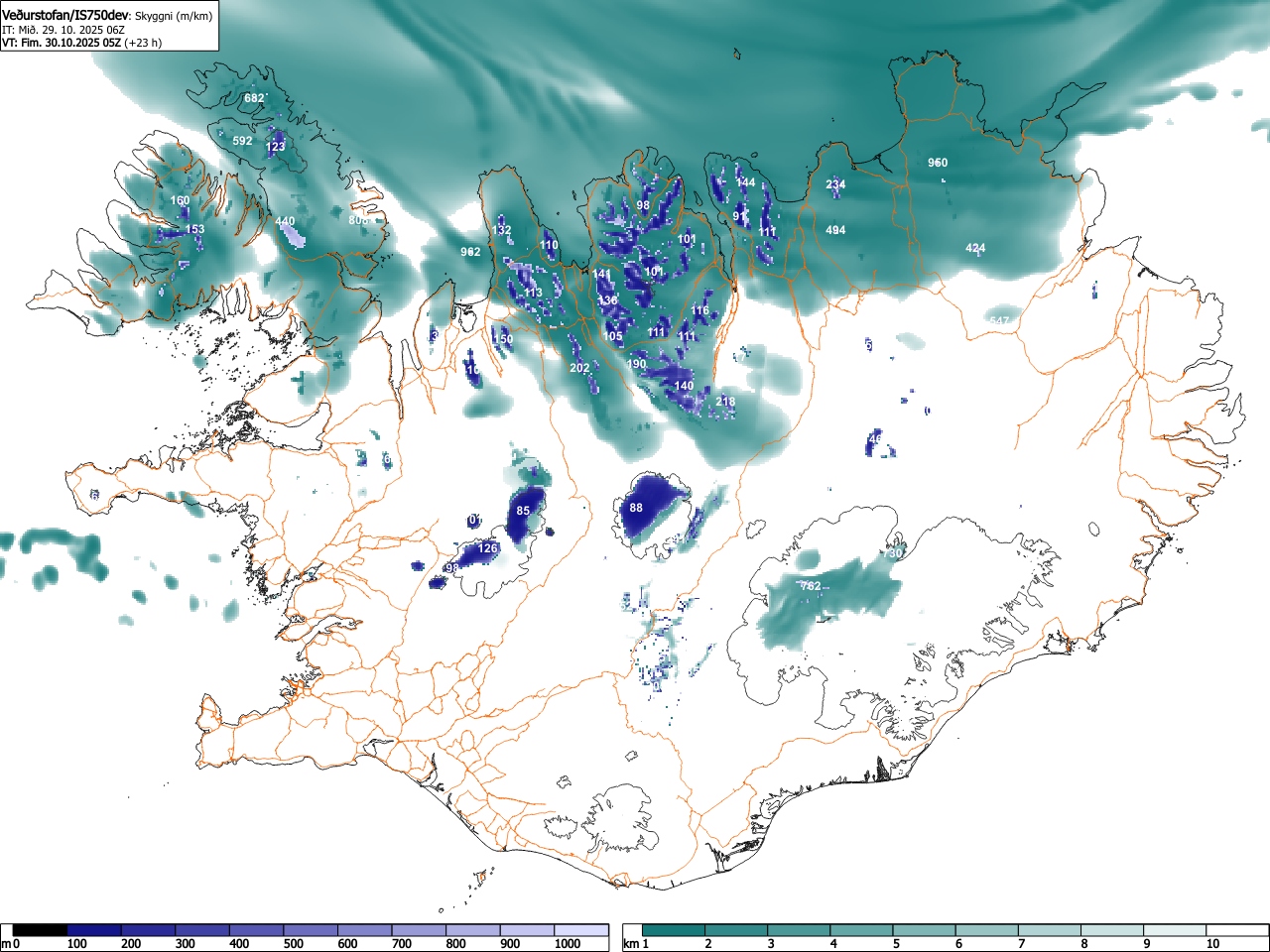Image resolution: width=1270 pixels, height=952 pixels.
Task: Click the visibility value 190
Action: pyautogui.click(x=636, y=364)
